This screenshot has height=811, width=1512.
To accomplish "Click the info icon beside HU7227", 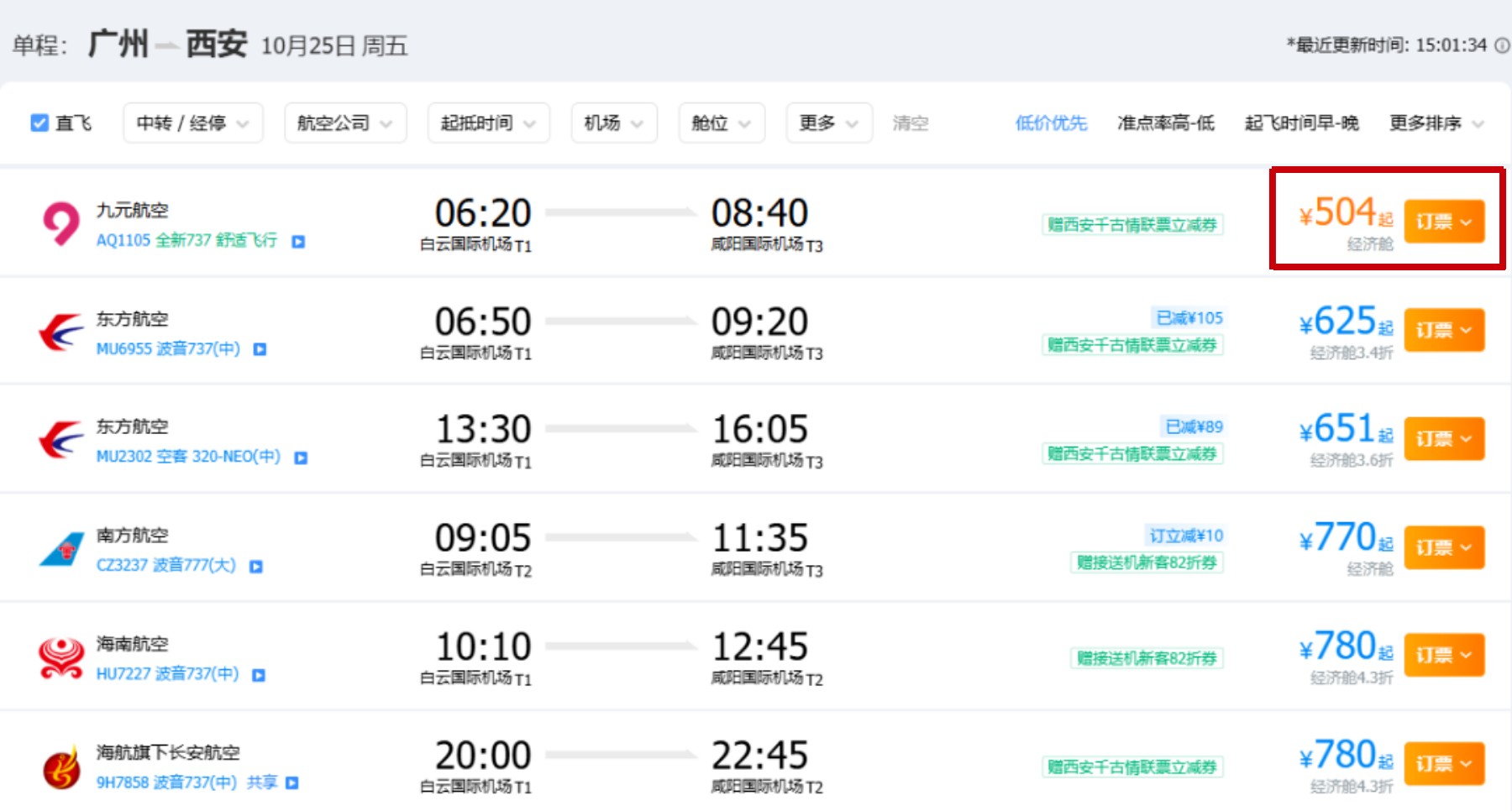I will pos(259,675).
